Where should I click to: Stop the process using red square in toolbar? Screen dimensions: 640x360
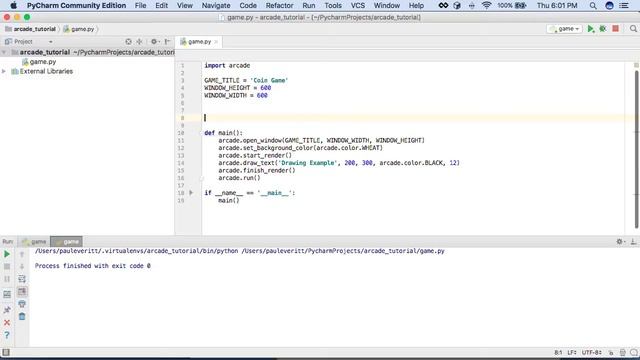point(616,29)
